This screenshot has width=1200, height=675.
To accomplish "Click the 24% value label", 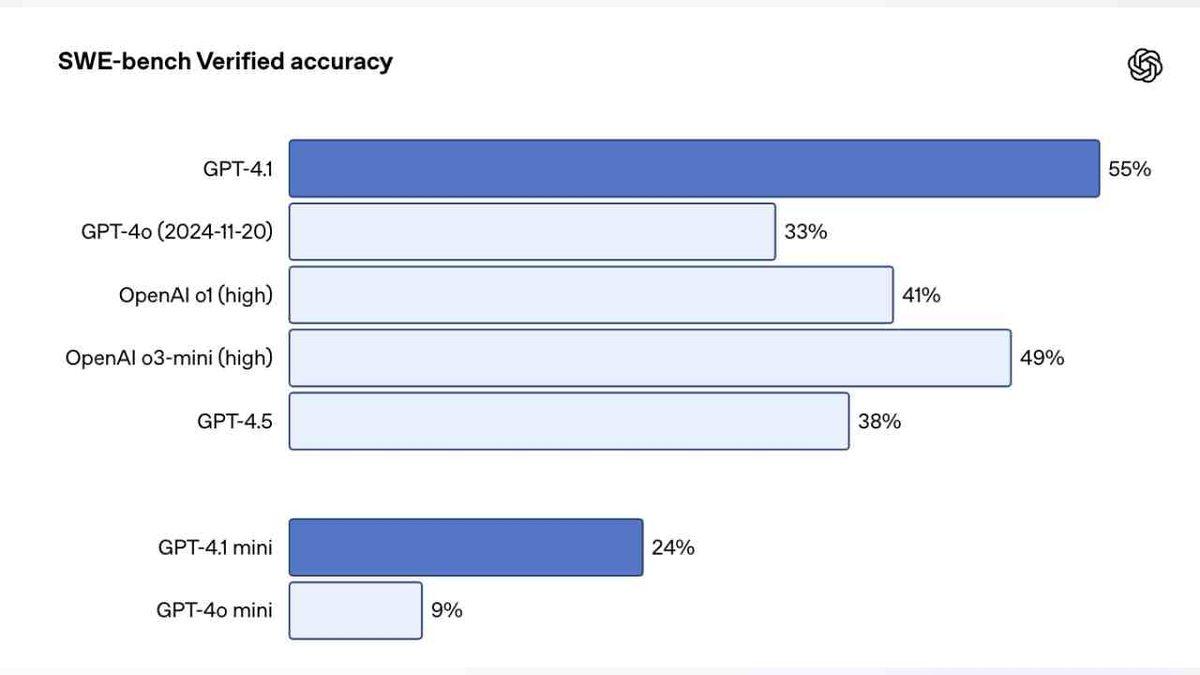I will pyautogui.click(x=673, y=547).
